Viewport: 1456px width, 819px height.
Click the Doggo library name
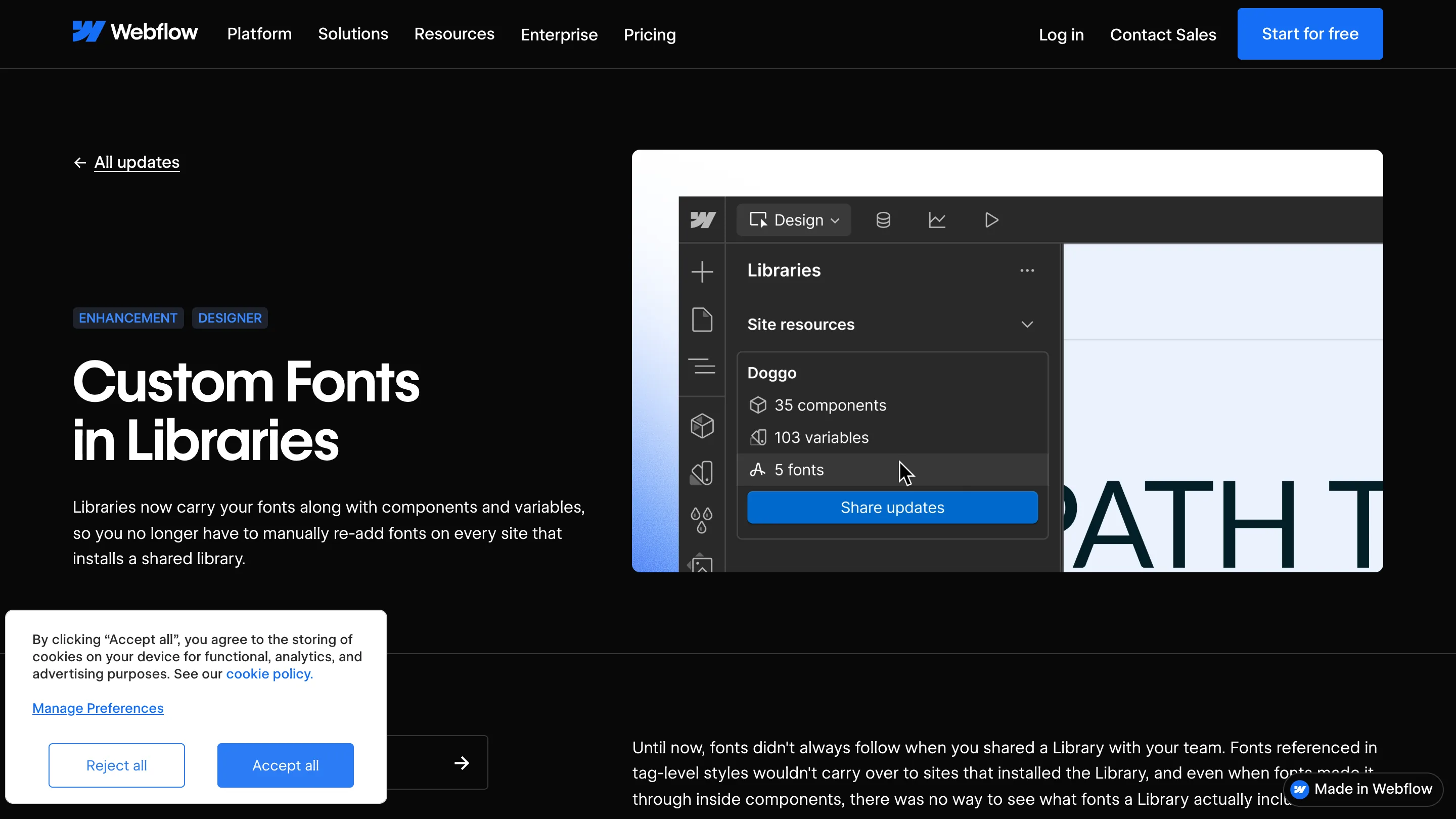[x=771, y=373]
